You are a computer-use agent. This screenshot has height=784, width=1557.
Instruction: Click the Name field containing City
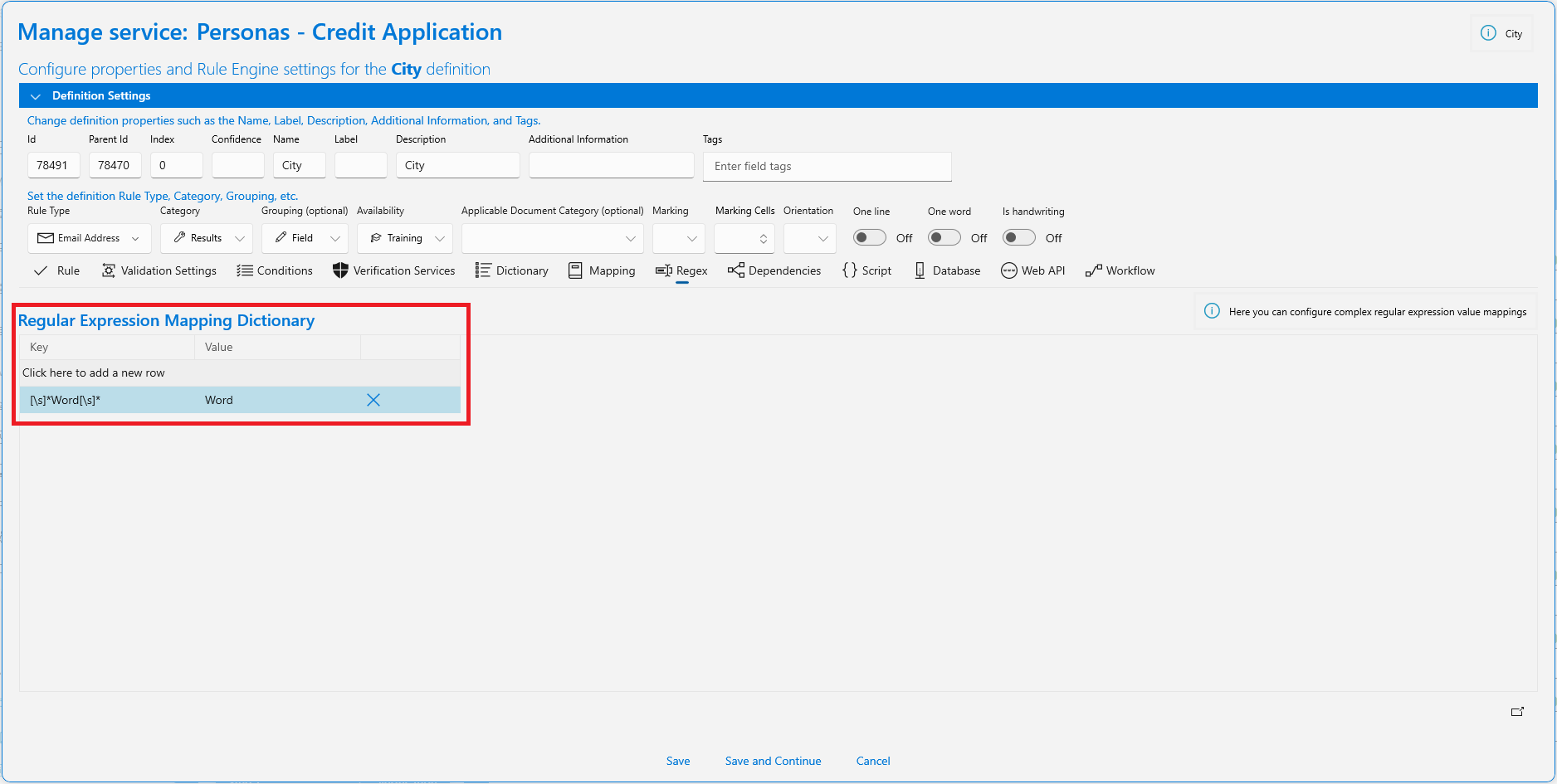[300, 165]
